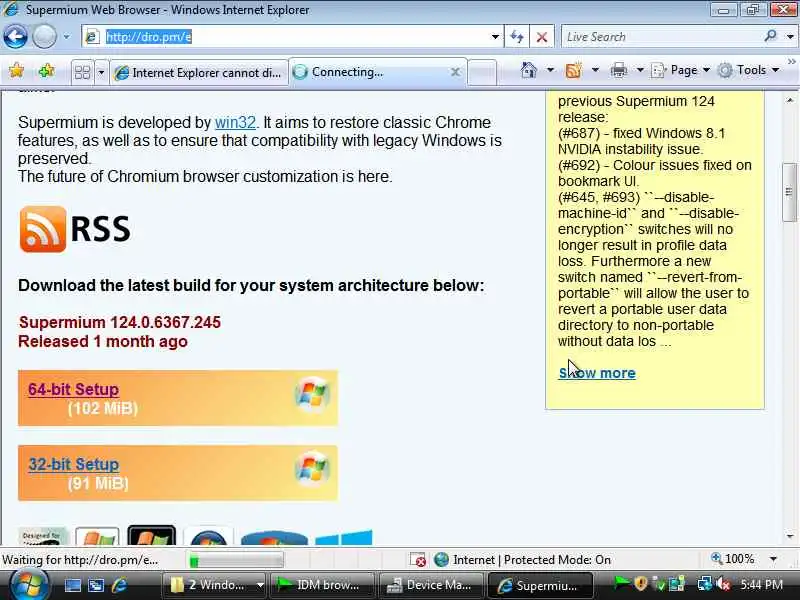This screenshot has height=600, width=800.
Task: Click the popup blocked status icon
Action: 418,560
